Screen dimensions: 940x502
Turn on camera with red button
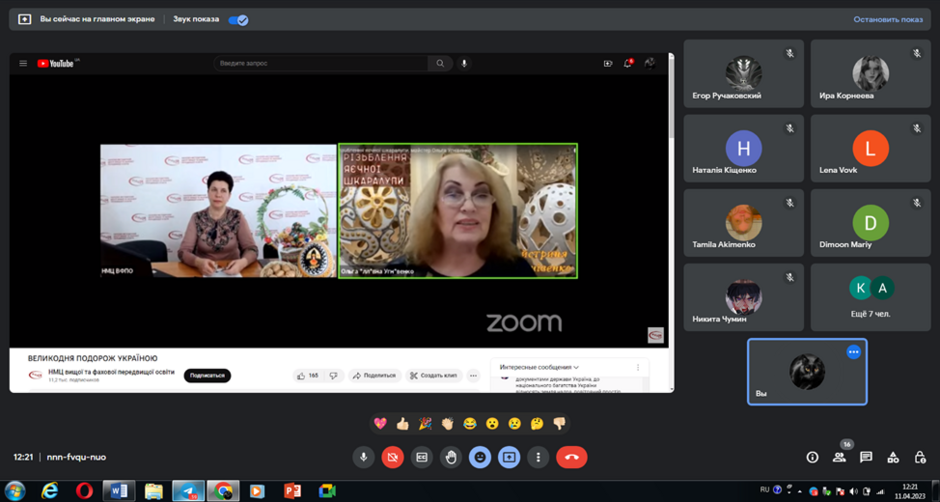point(393,457)
